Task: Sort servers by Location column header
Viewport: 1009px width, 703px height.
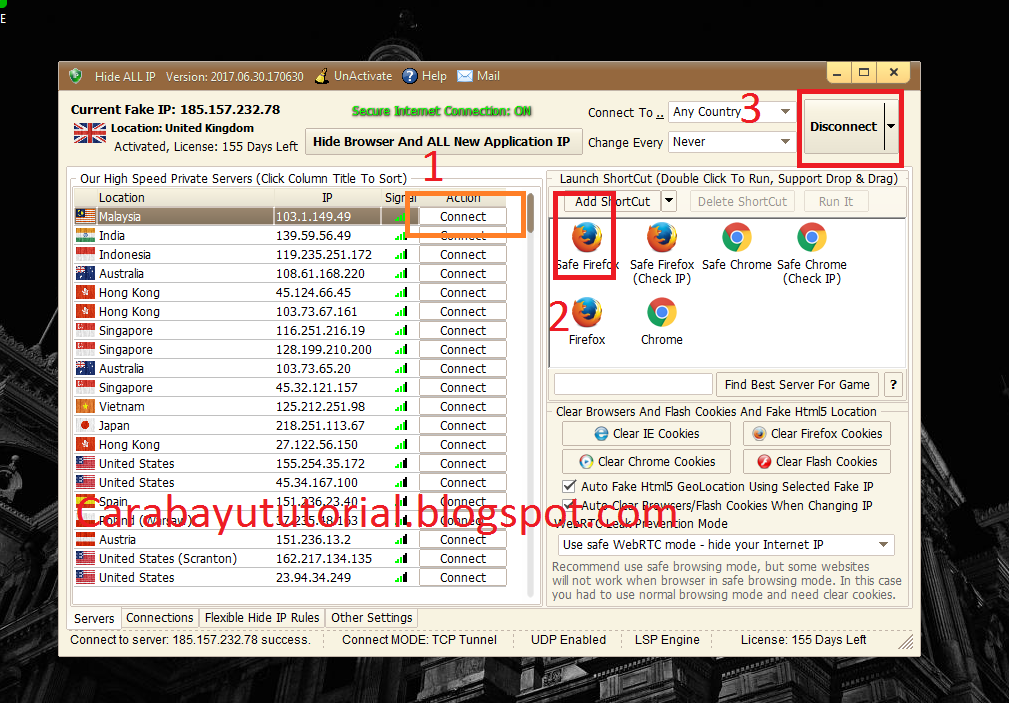Action: (185, 198)
